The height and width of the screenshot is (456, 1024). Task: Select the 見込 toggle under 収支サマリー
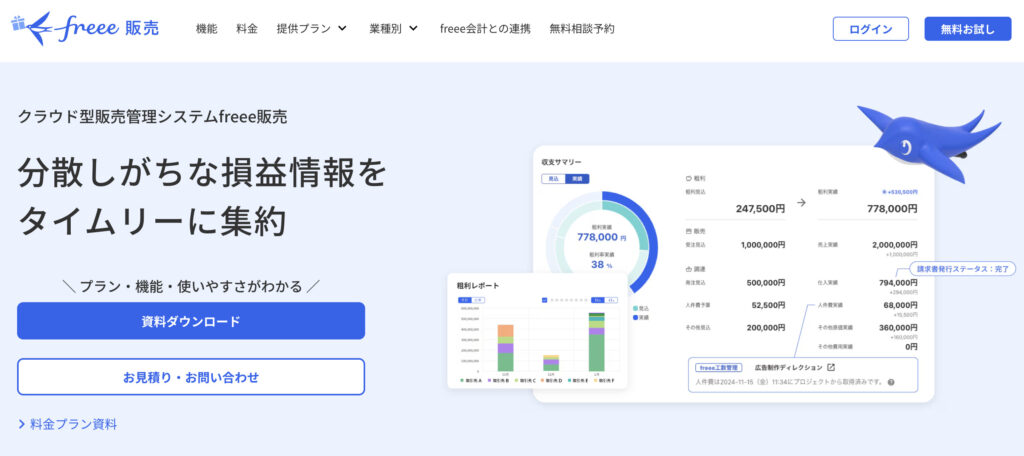point(553,178)
